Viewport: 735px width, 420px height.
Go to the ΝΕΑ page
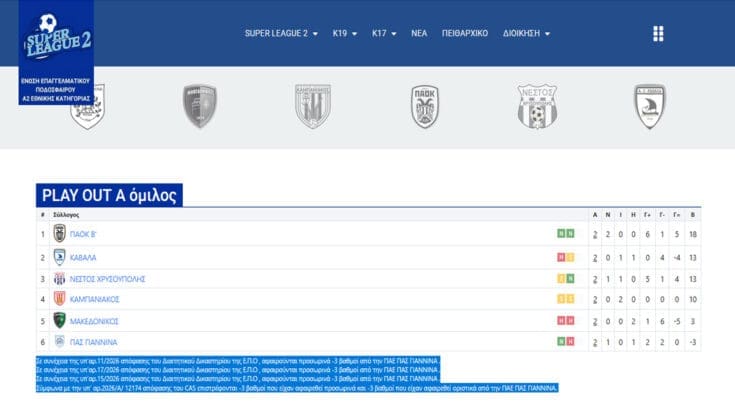coord(419,33)
